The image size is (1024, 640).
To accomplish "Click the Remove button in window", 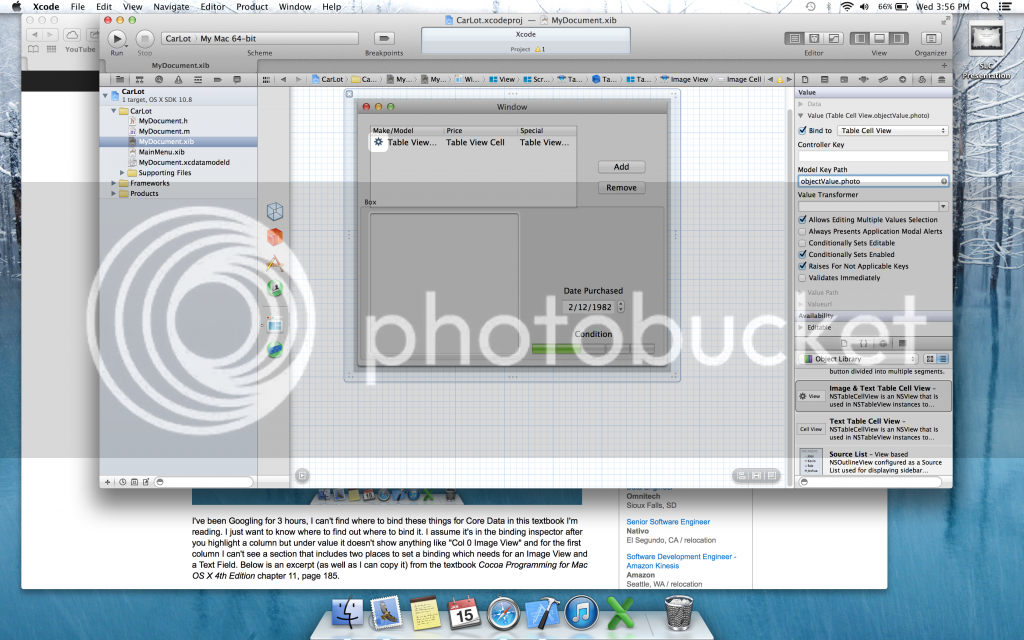I will (622, 188).
